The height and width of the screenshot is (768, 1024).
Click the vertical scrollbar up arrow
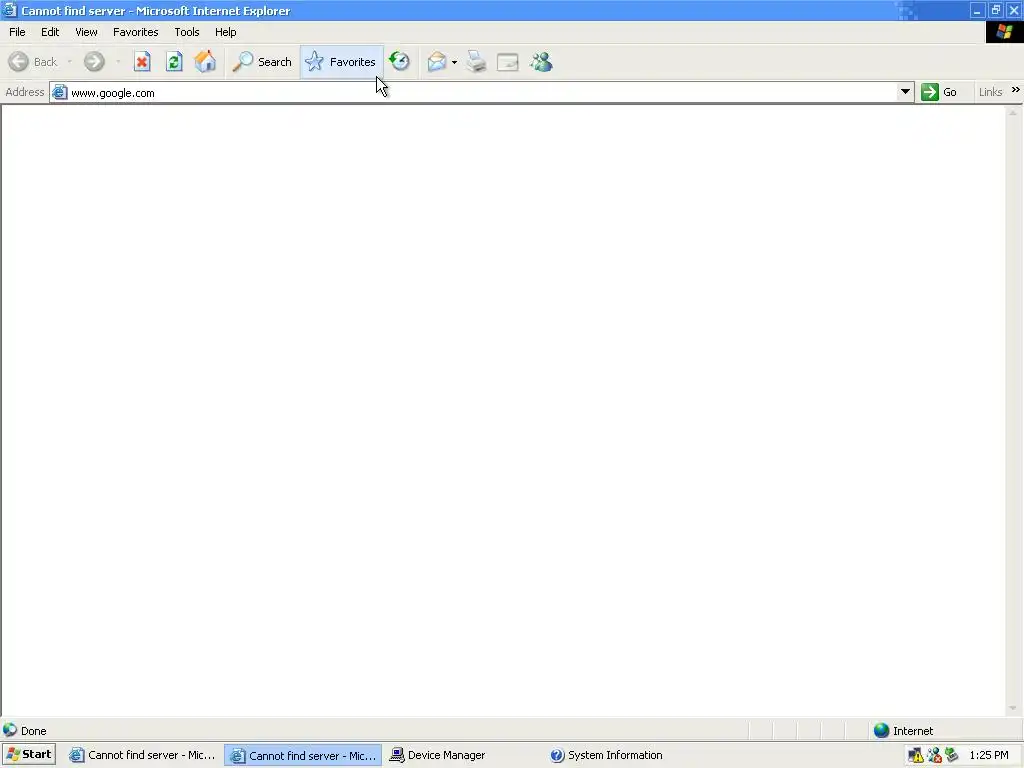[x=1013, y=113]
